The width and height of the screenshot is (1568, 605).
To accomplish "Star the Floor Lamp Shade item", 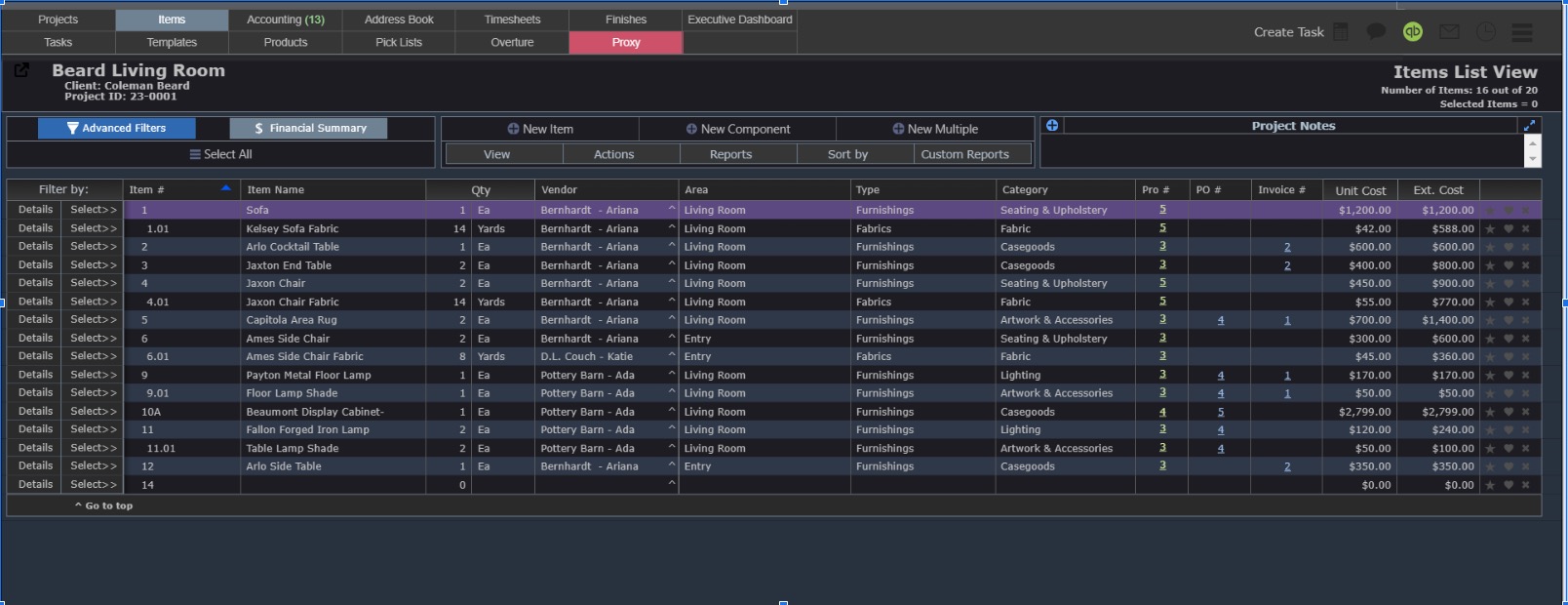I will [x=1490, y=393].
